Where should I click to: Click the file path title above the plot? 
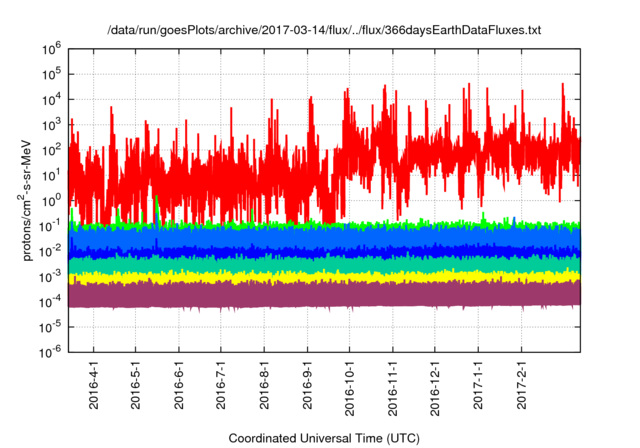pyautogui.click(x=323, y=31)
